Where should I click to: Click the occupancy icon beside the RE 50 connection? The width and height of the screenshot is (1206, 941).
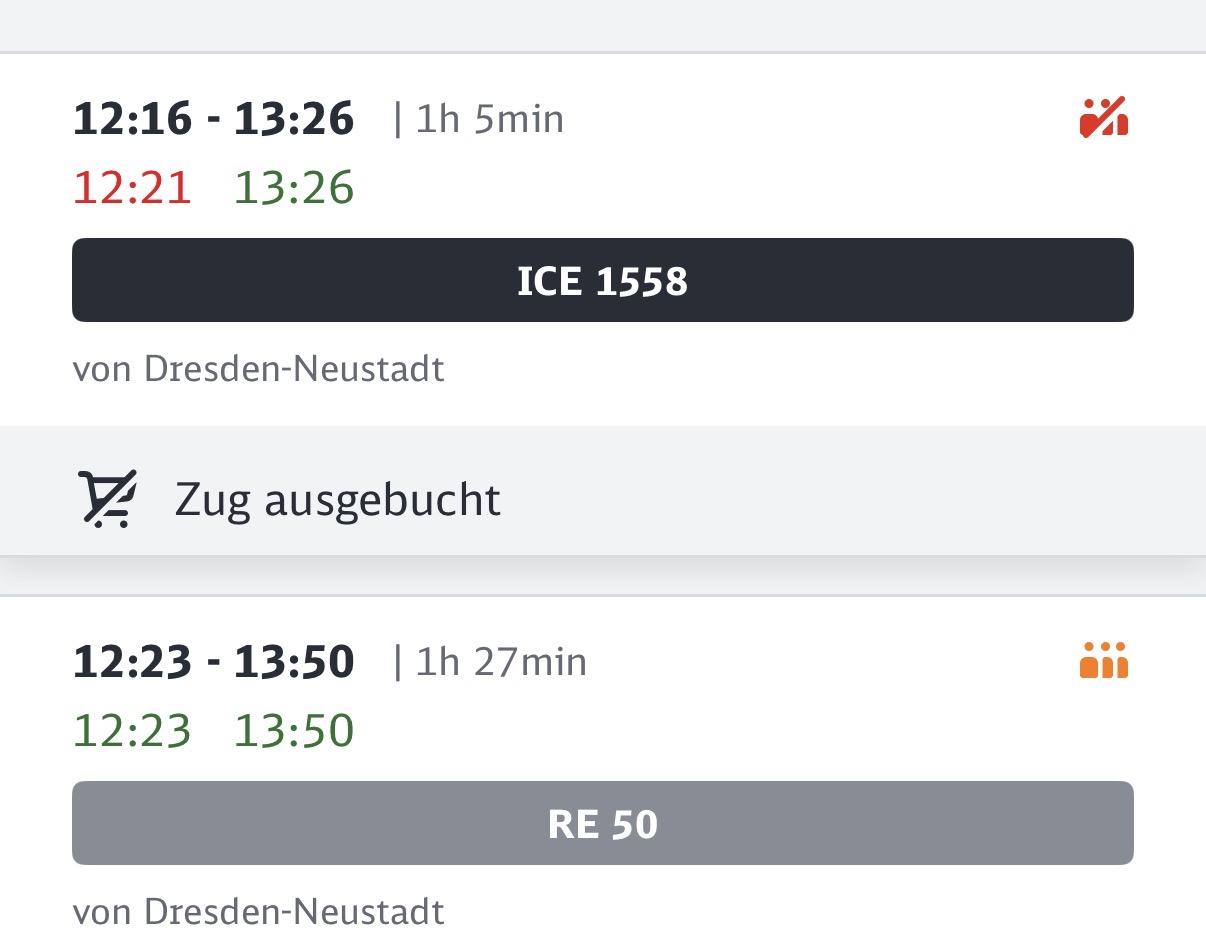point(1103,659)
